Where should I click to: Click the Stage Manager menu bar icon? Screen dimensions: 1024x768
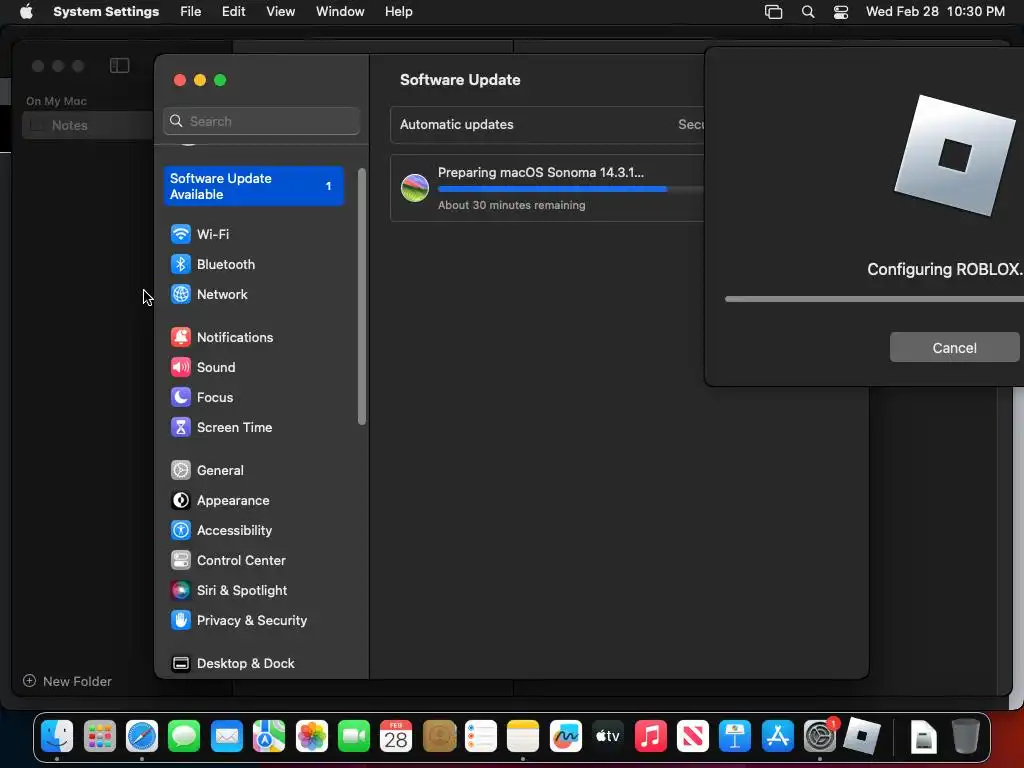tap(773, 12)
